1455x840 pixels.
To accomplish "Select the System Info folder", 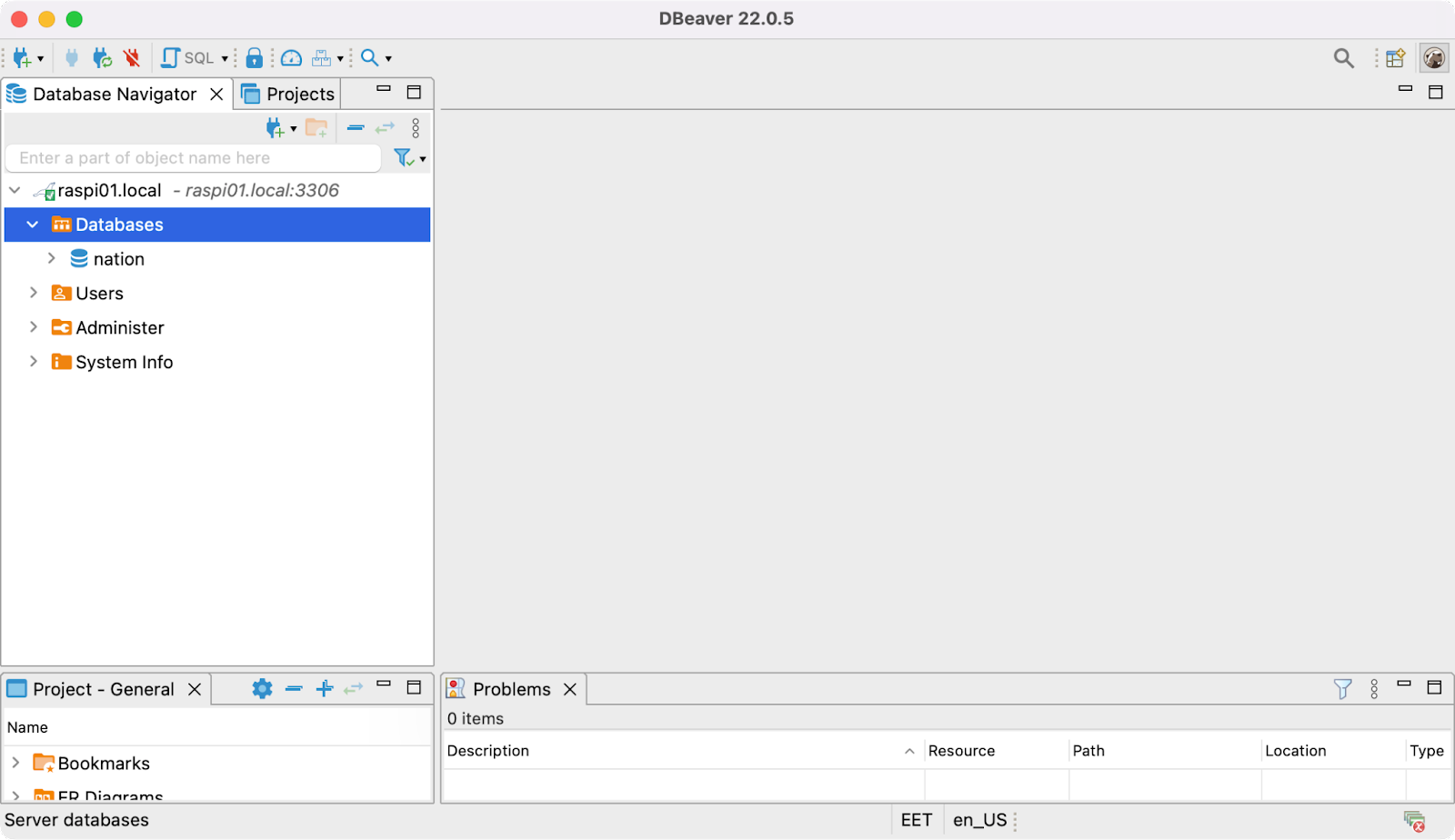I will 124,363.
